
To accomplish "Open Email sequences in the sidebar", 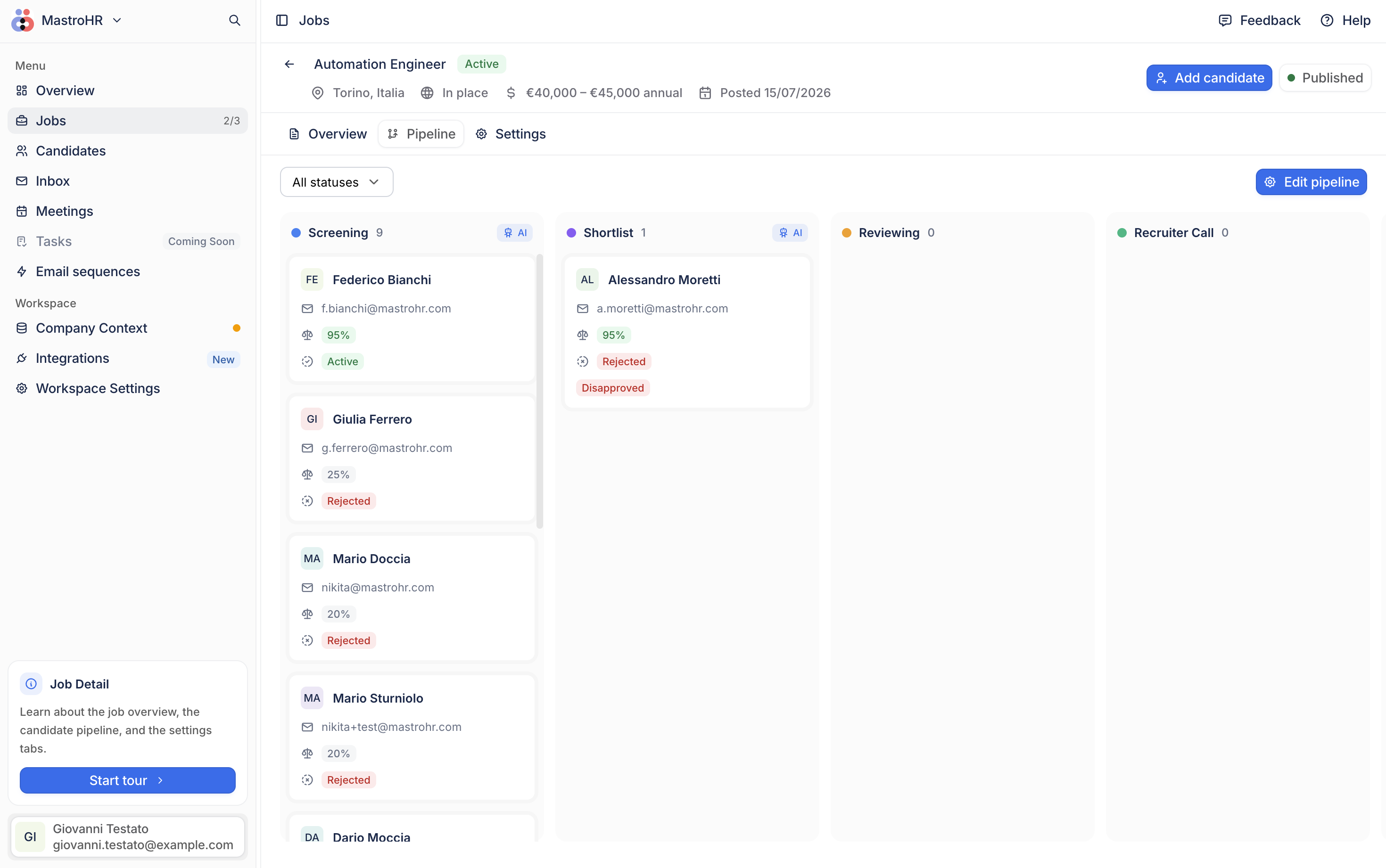I will [x=127, y=271].
